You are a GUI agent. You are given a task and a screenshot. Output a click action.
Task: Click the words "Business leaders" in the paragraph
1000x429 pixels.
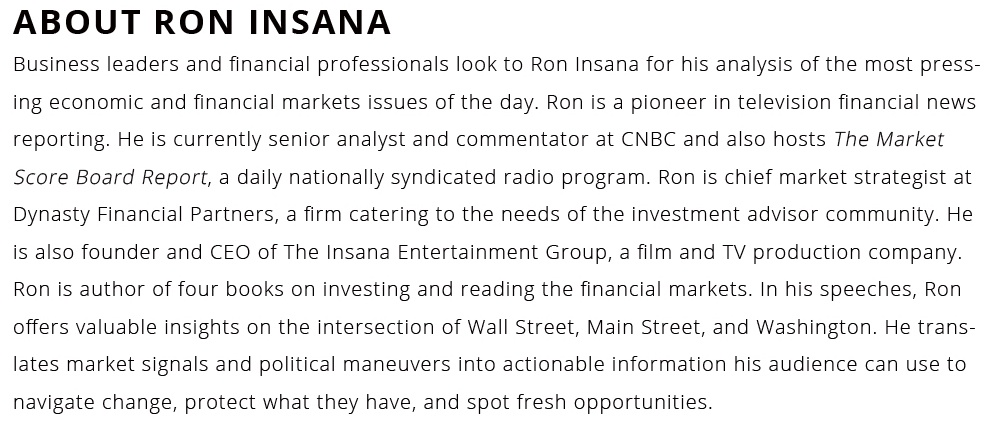click(85, 65)
